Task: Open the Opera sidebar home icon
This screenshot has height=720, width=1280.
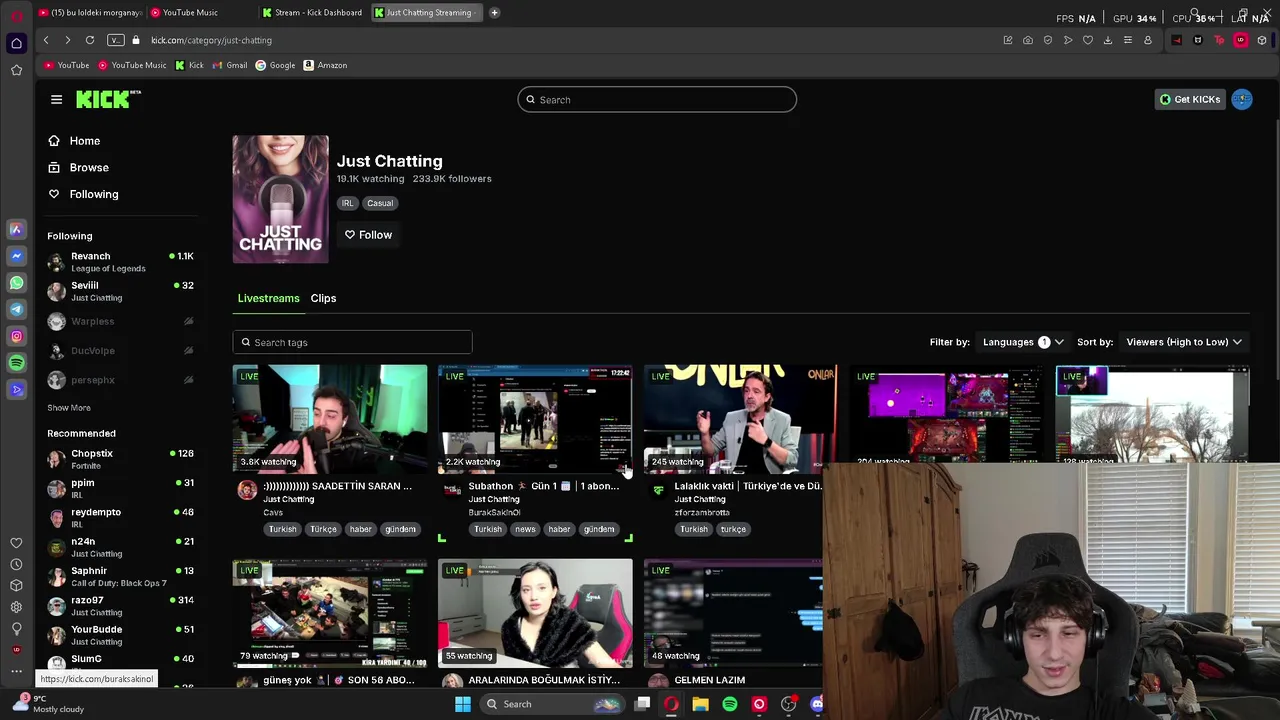Action: [x=16, y=43]
